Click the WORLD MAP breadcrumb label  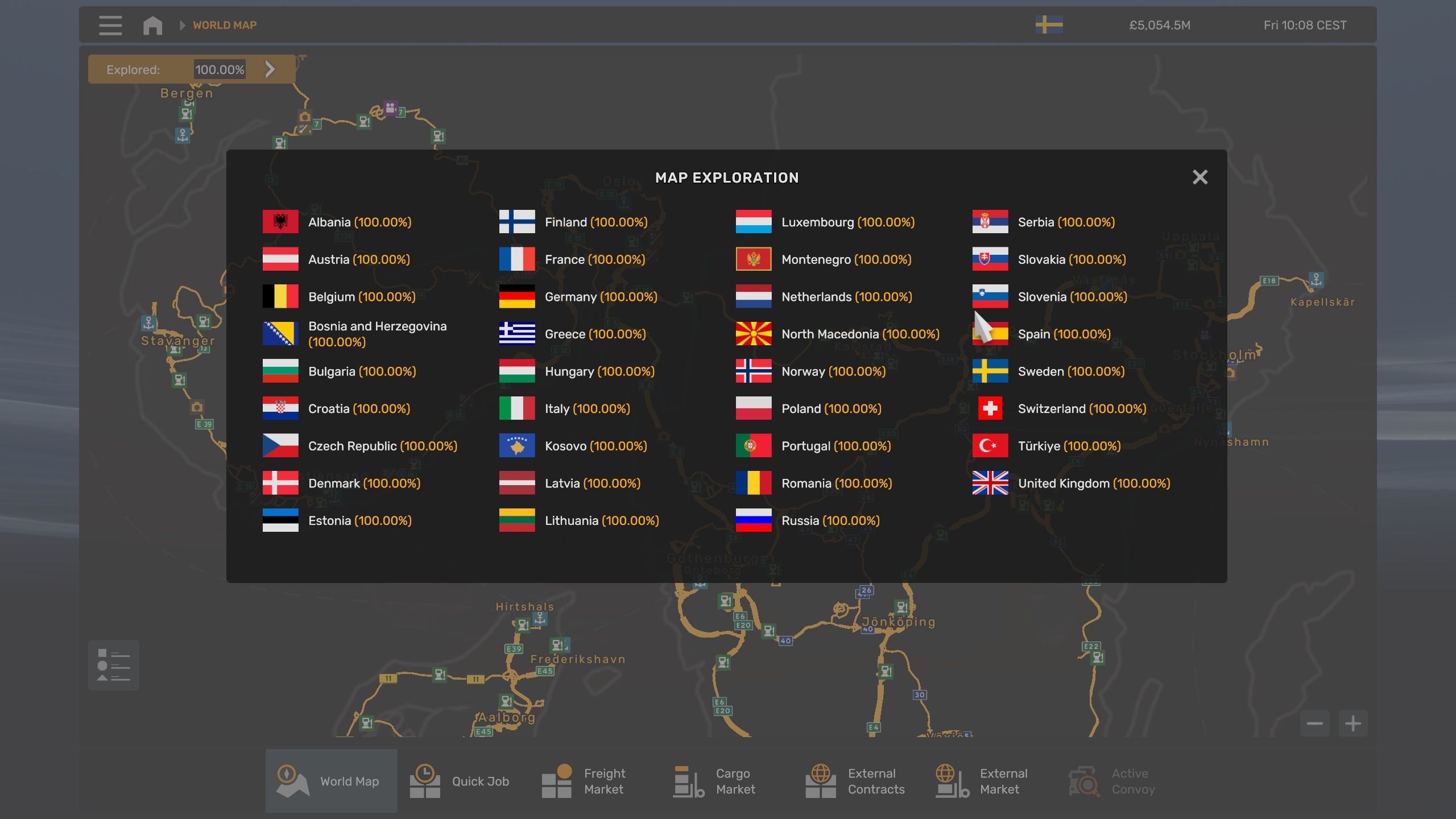pyautogui.click(x=225, y=26)
